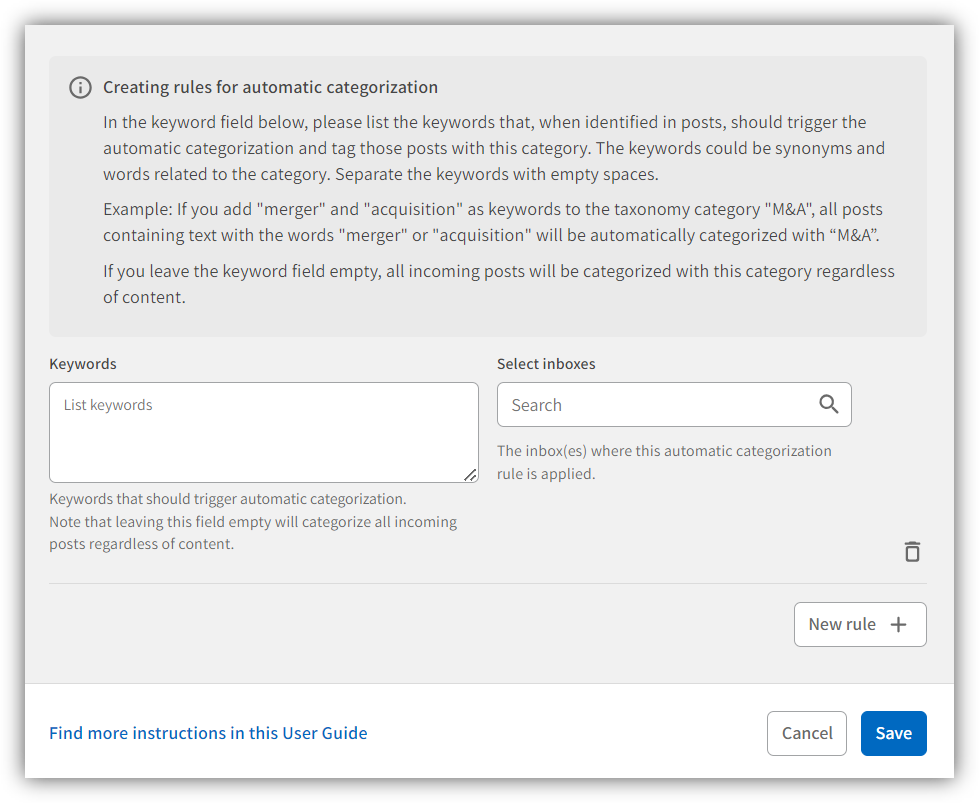Open the User Guide link
The width and height of the screenshot is (979, 803).
click(x=207, y=732)
